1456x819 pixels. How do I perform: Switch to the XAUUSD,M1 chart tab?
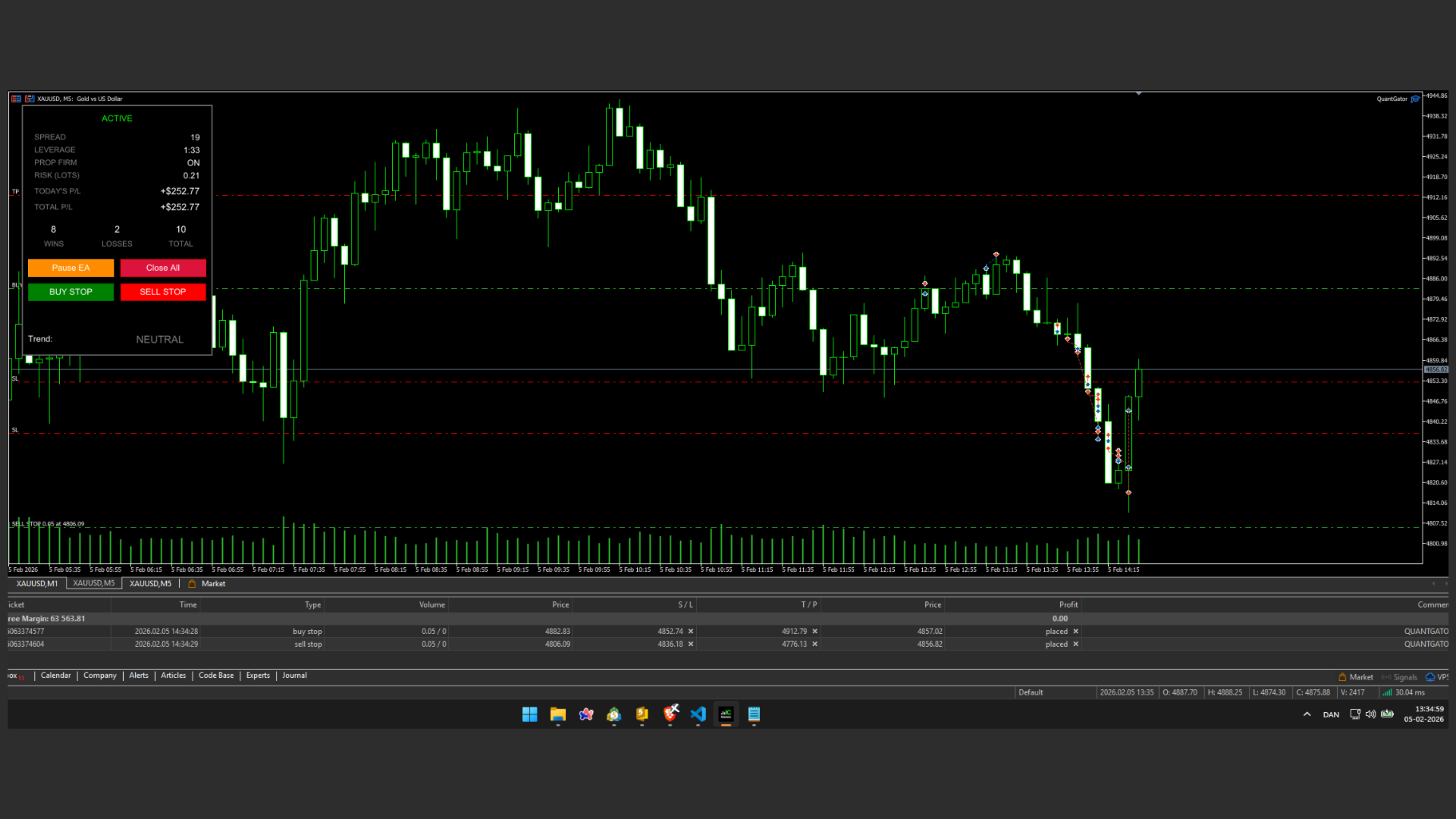click(37, 584)
